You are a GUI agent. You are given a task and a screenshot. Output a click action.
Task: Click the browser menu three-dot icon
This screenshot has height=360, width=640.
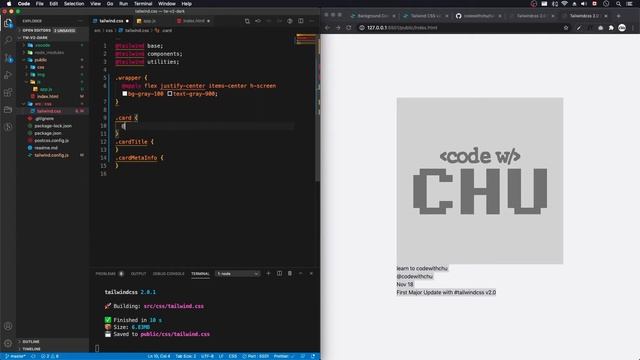click(x=633, y=28)
